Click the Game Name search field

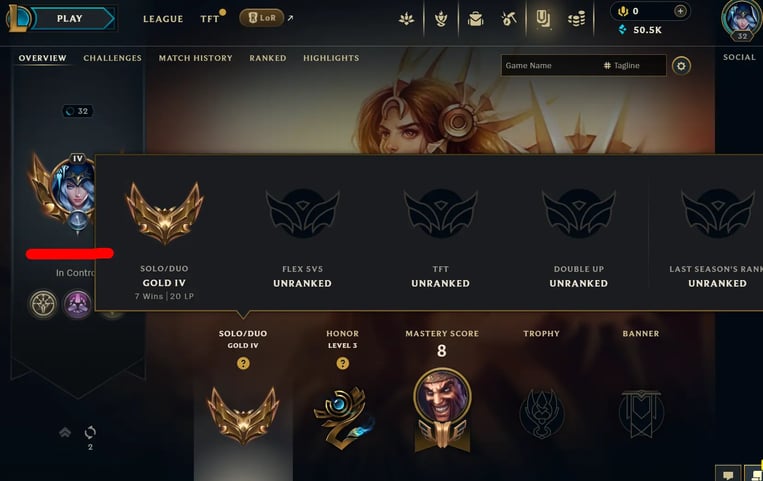point(550,65)
